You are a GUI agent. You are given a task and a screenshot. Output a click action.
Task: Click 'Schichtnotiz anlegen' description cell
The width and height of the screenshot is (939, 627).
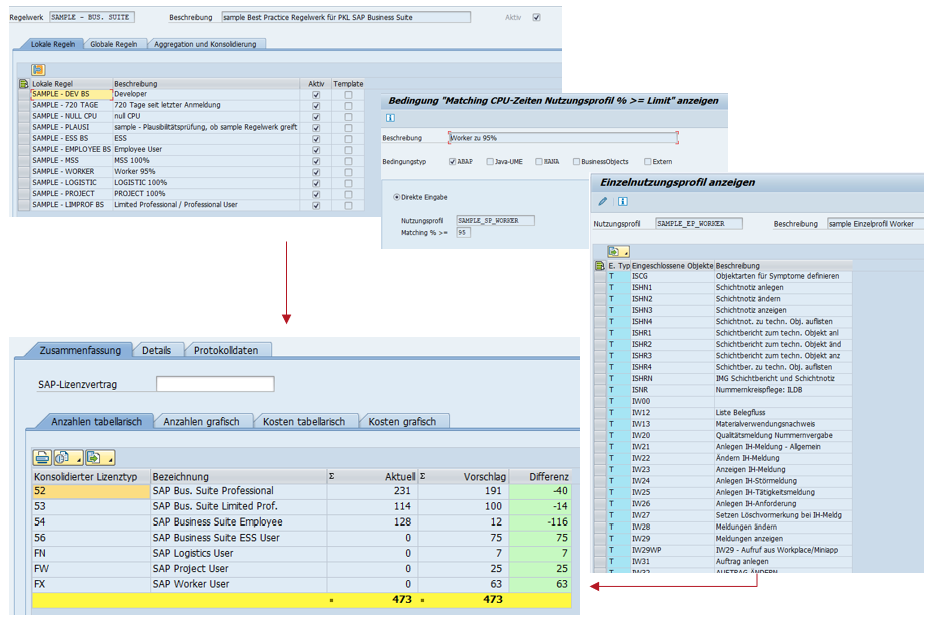pos(783,287)
